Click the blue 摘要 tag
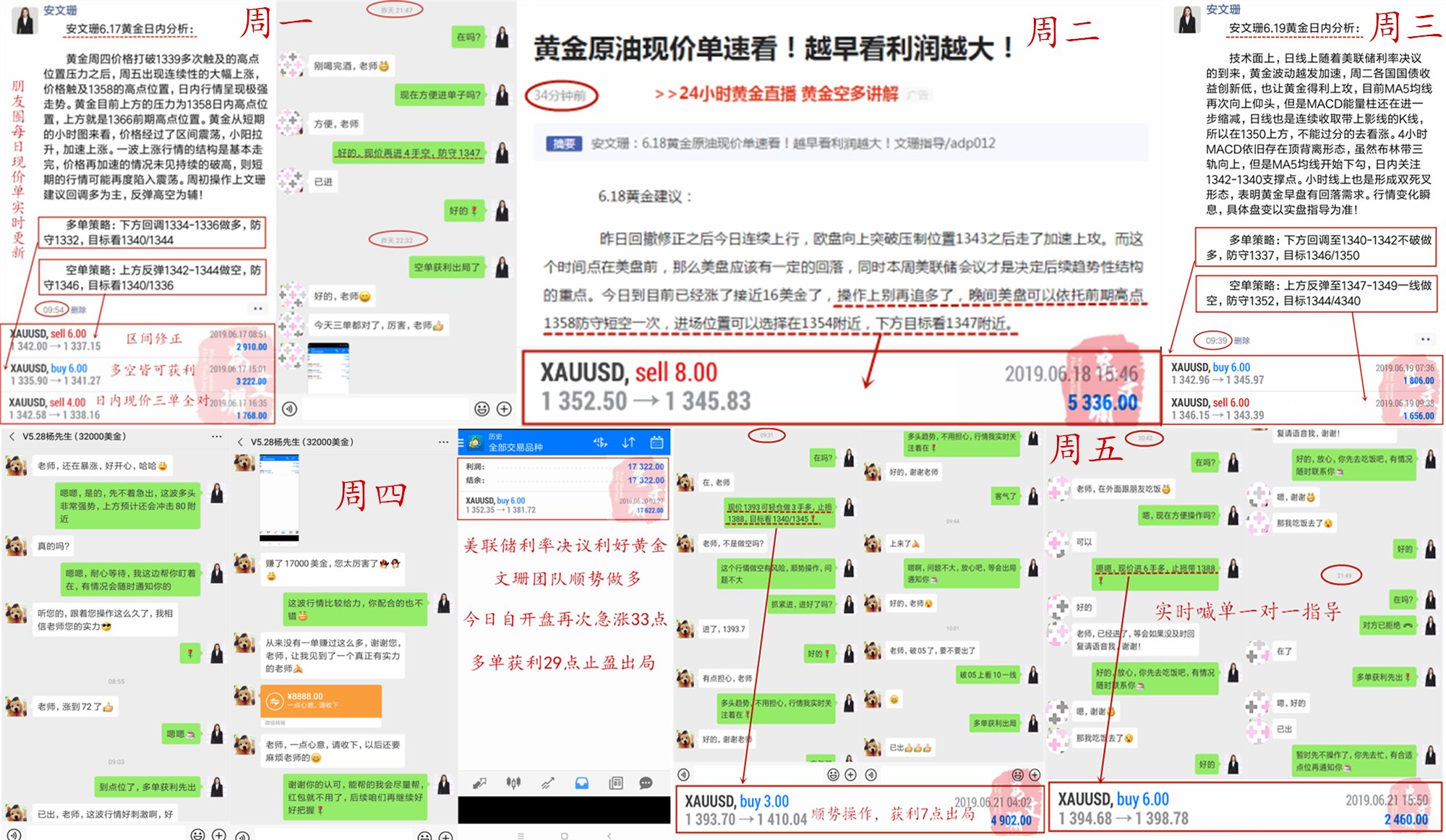The width and height of the screenshot is (1446, 840). point(564,144)
